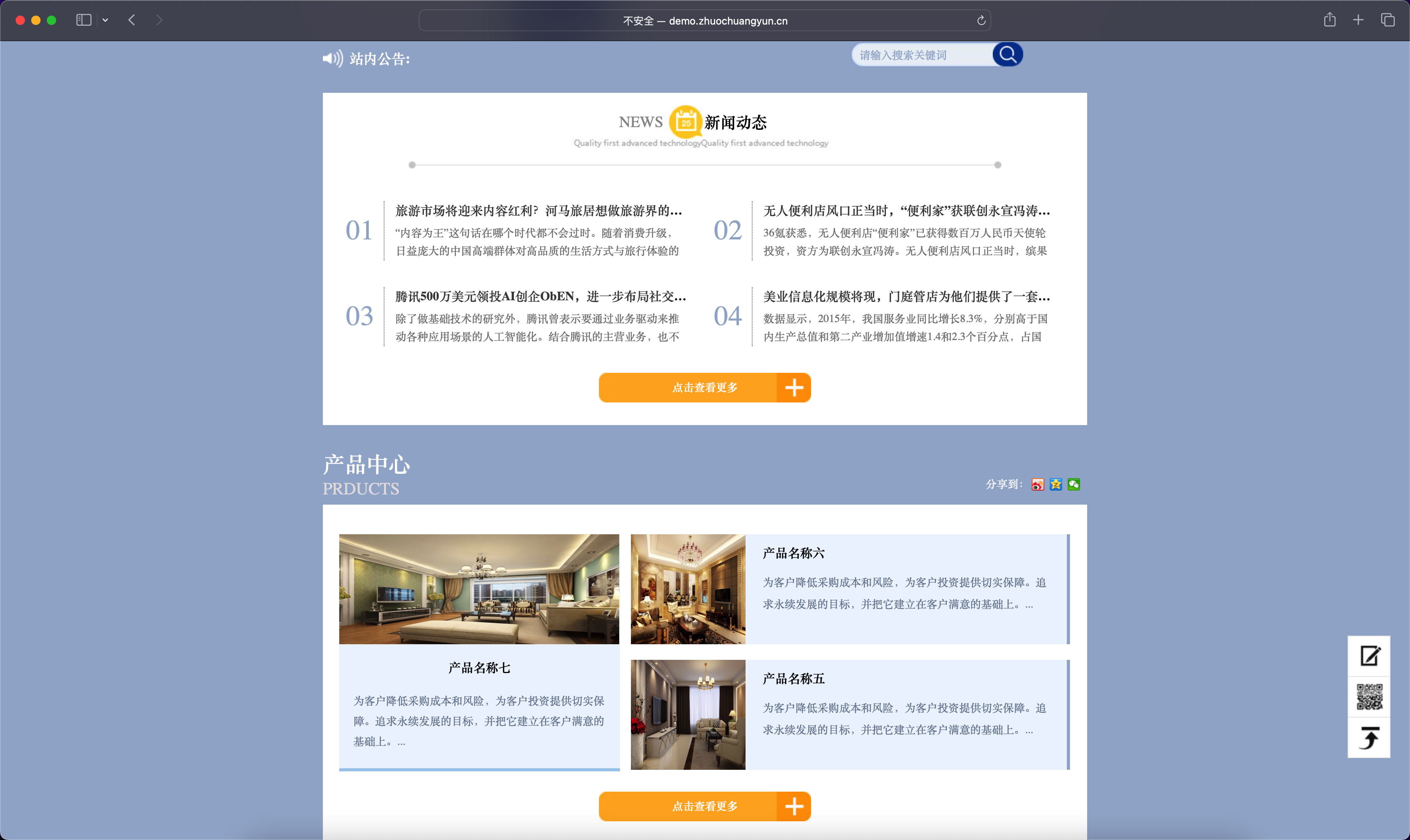Open 产品名称七 living room thumbnail
The height and width of the screenshot is (840, 1410).
479,589
